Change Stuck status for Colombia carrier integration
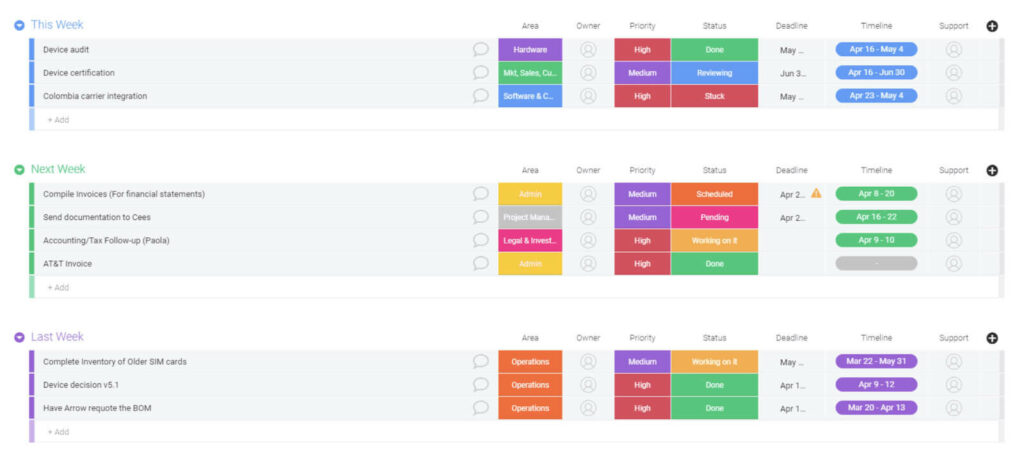This screenshot has height=460, width=1024. (714, 96)
